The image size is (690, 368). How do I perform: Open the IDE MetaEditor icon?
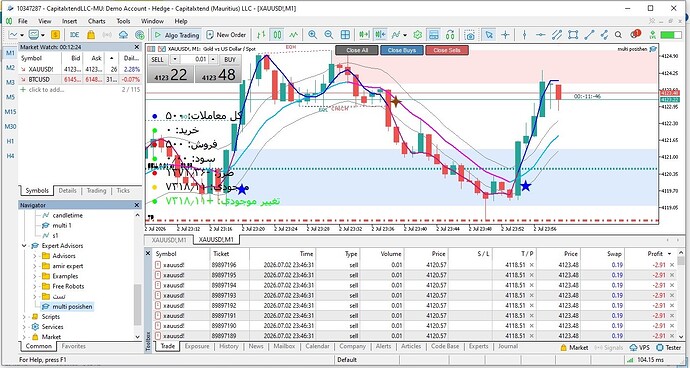point(74,35)
